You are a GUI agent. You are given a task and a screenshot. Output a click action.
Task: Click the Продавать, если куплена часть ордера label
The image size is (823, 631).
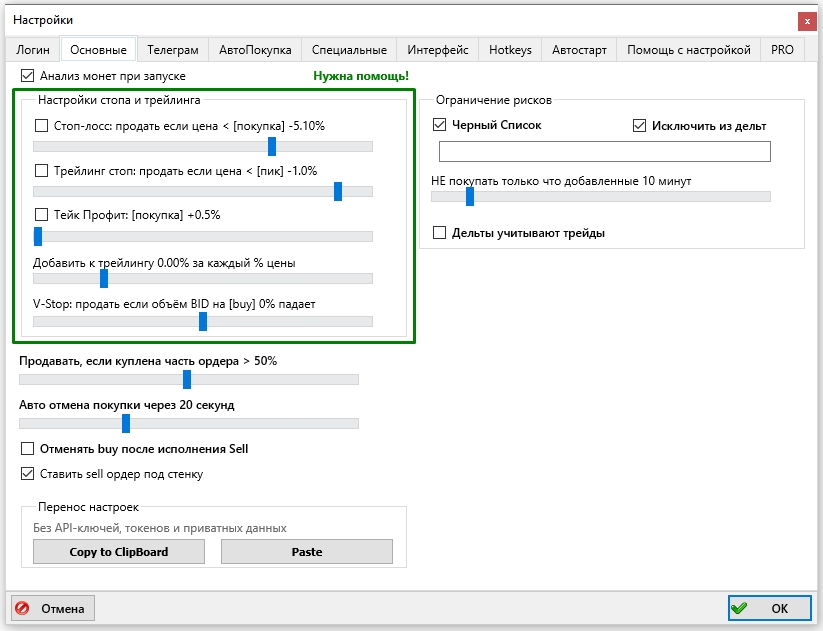[x=148, y=361]
